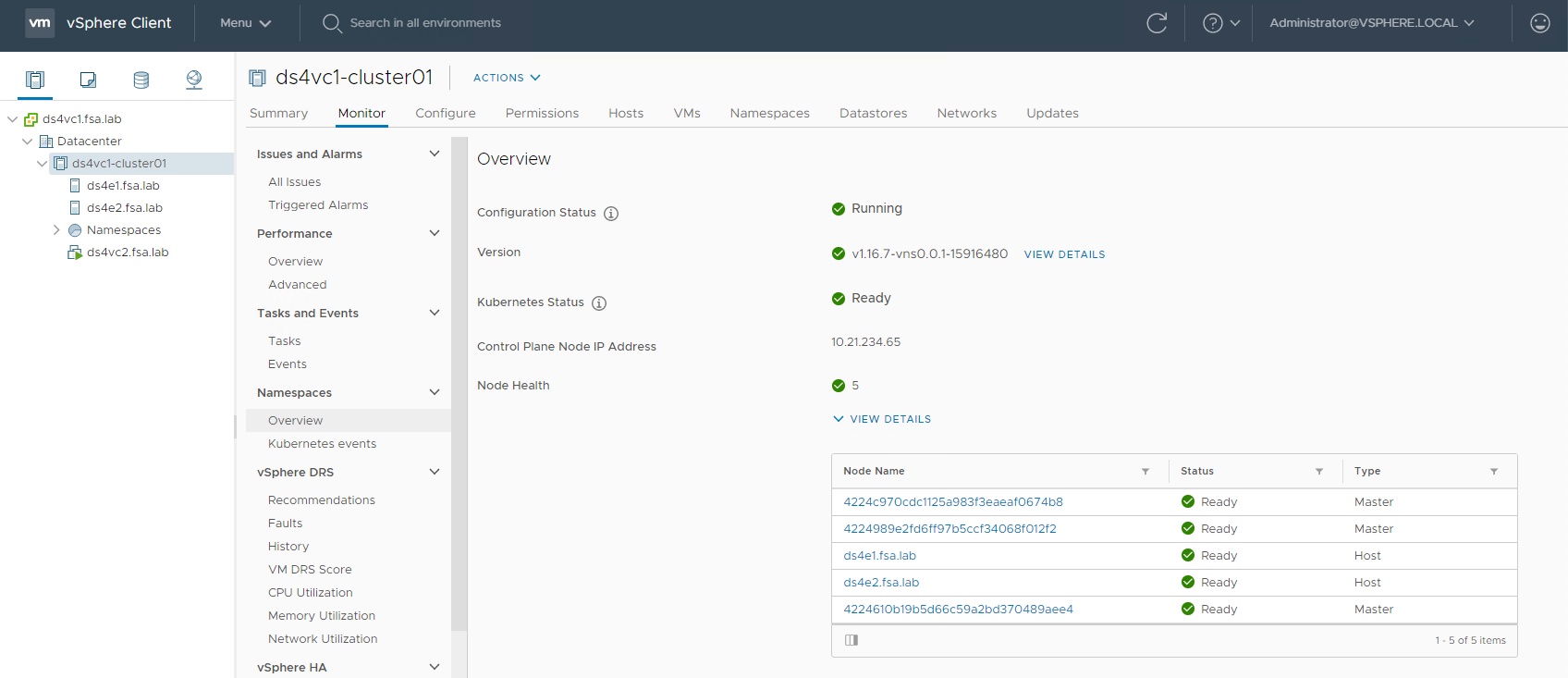
Task: Click the Kubernetes Status info icon
Action: coord(599,303)
